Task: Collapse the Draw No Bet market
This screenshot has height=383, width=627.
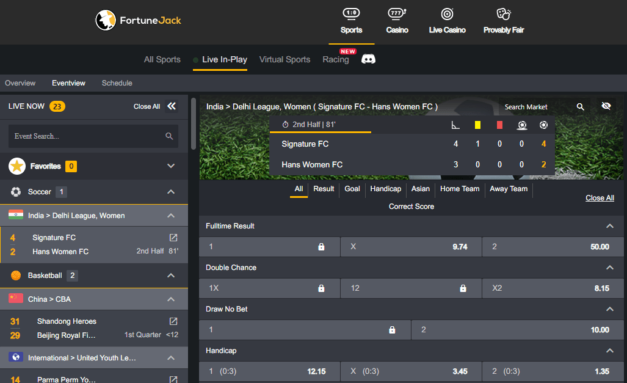Action: tap(610, 309)
